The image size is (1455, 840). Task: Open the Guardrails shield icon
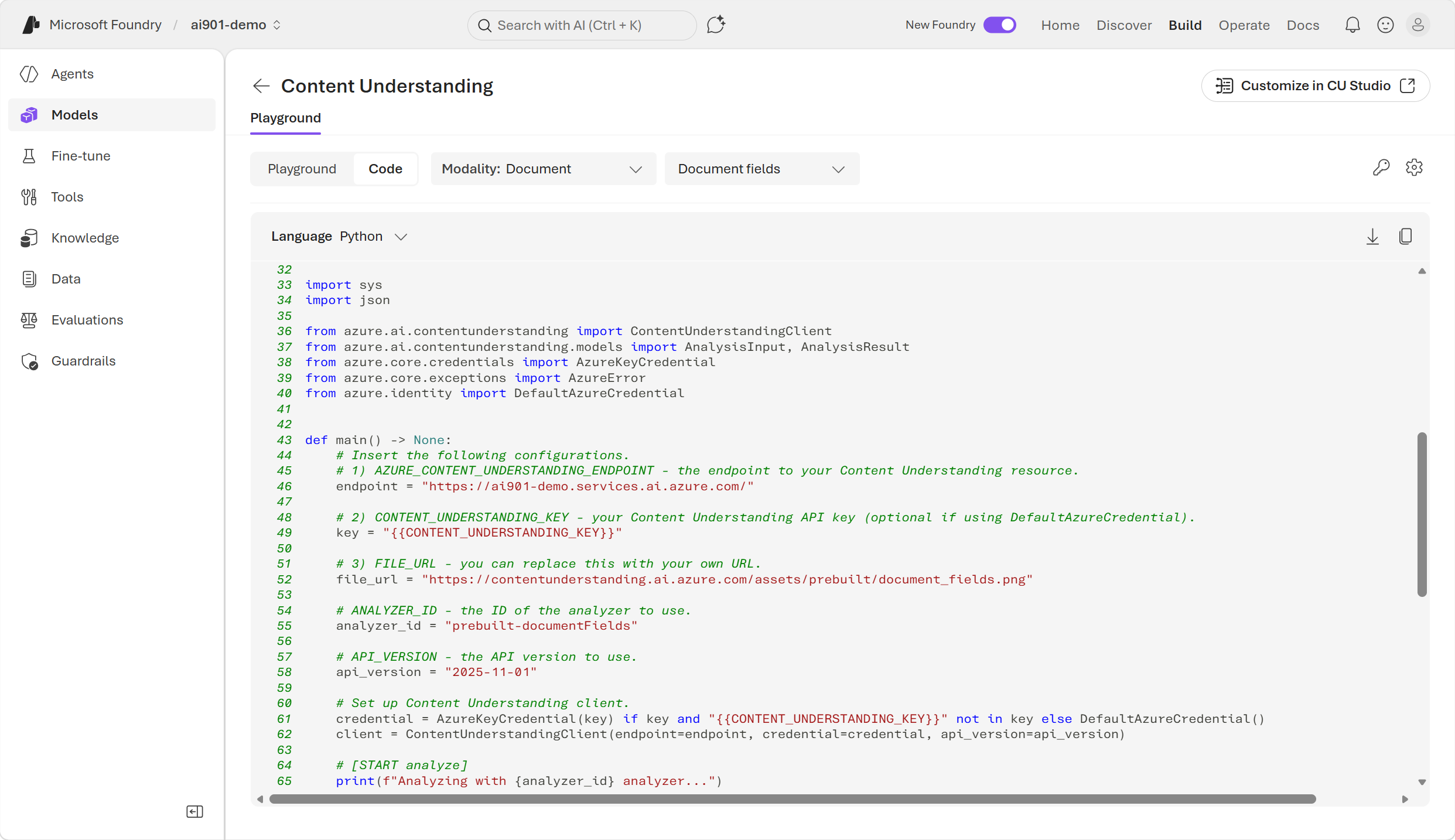29,361
